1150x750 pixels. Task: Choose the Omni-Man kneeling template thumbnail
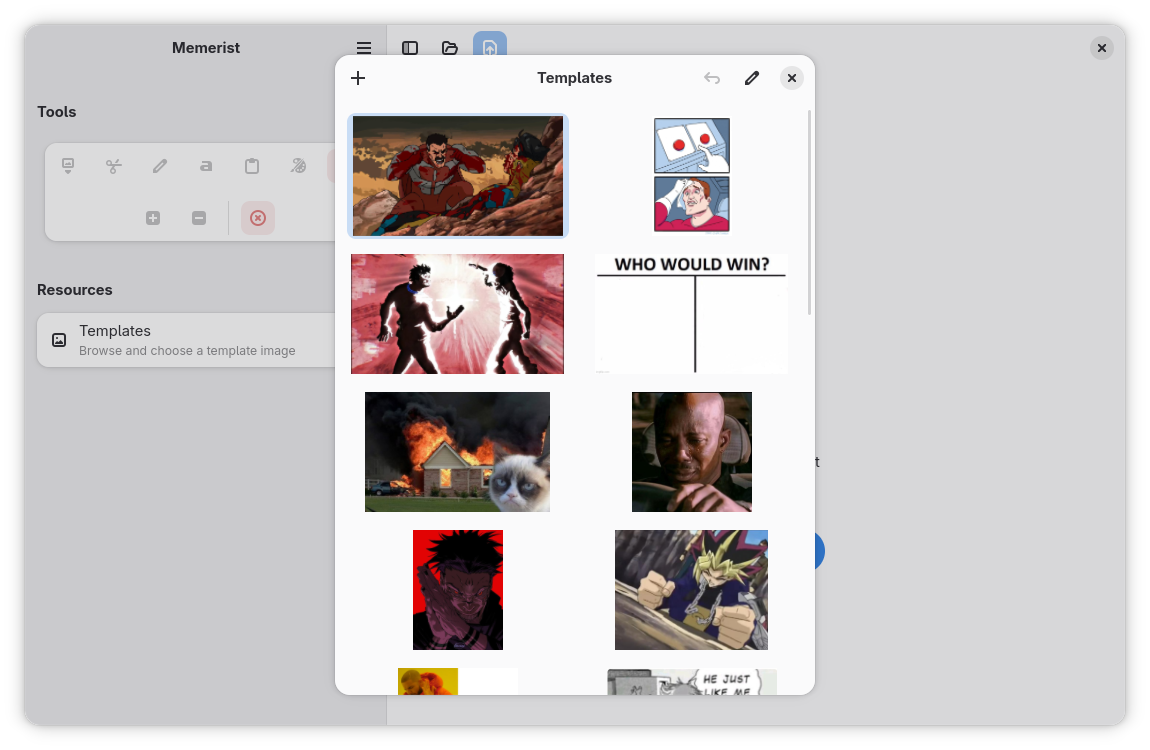click(x=458, y=176)
